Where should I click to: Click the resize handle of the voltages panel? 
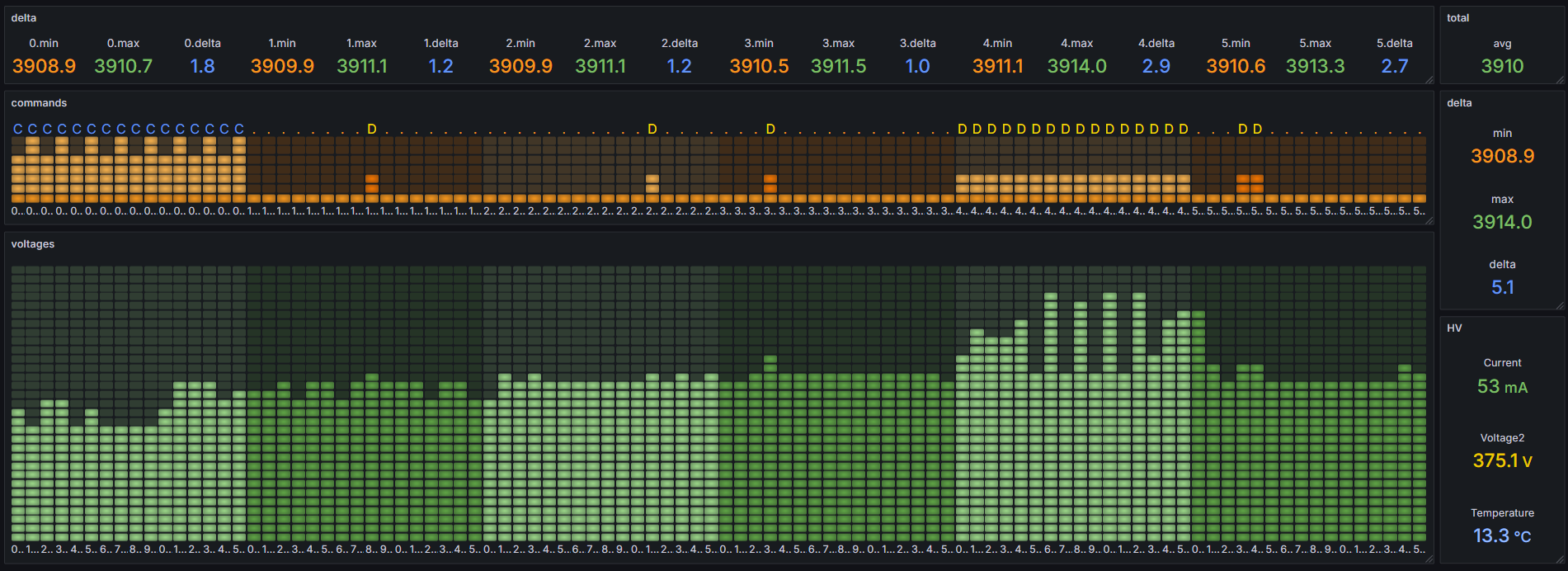(1429, 559)
